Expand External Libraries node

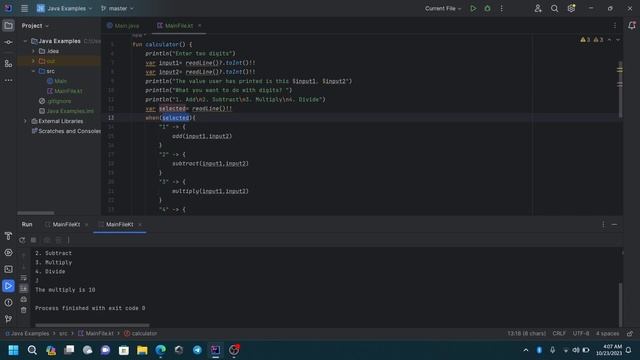tap(25, 121)
